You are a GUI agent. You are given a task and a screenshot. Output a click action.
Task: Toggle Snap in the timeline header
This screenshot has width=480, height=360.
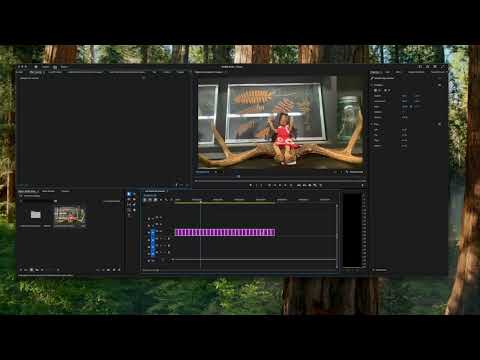(150, 200)
